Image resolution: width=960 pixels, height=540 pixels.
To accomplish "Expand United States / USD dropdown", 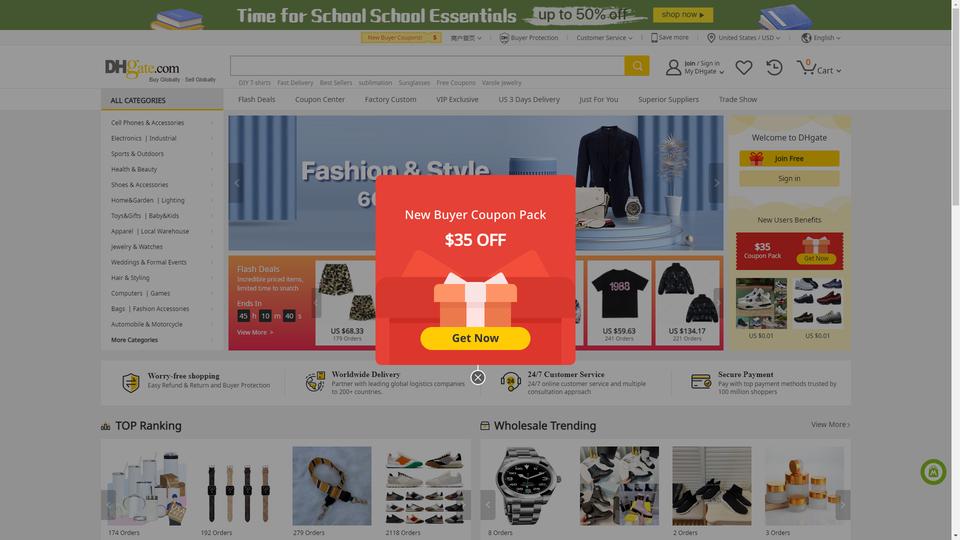I will [743, 38].
